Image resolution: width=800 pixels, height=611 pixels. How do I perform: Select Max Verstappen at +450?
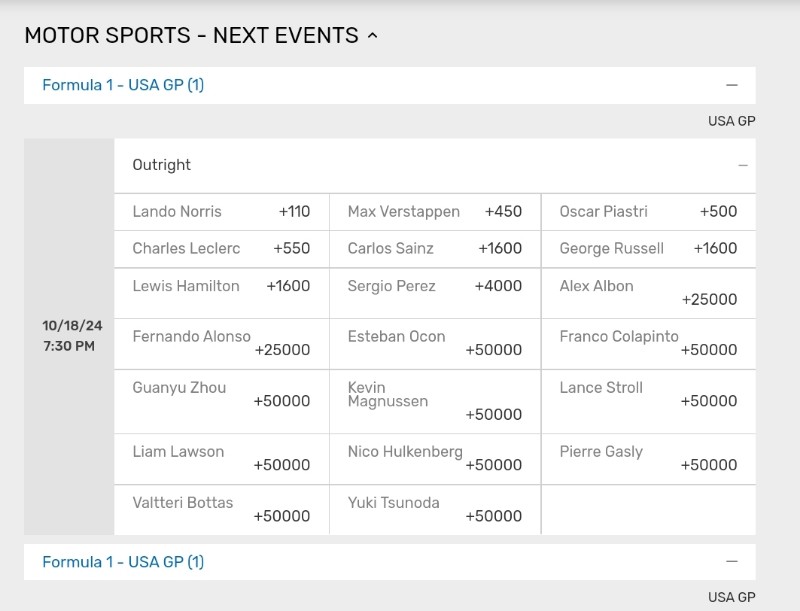pyautogui.click(x=435, y=212)
